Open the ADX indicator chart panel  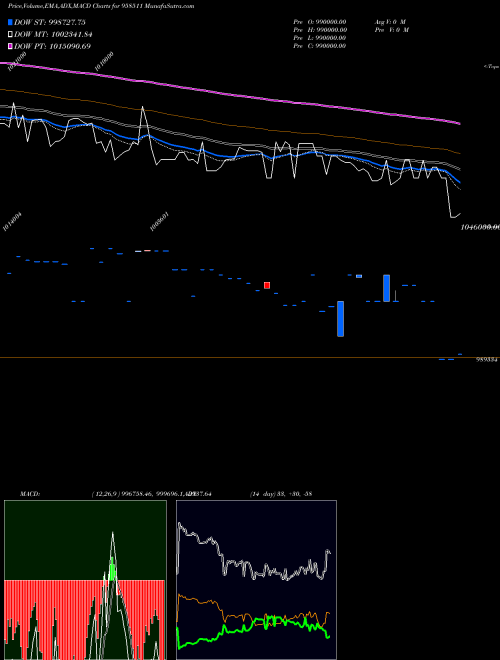point(256,580)
